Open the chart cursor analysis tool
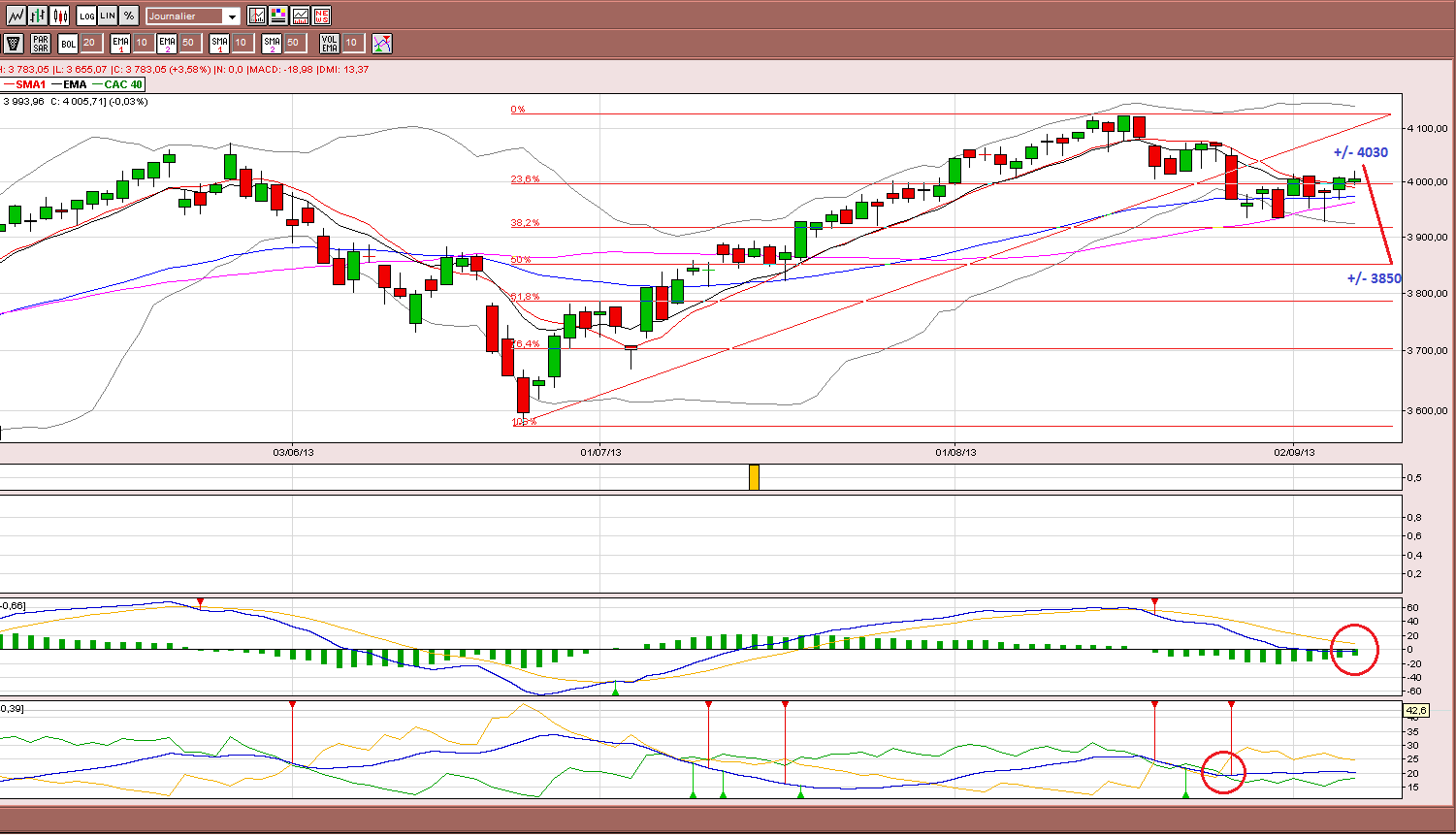Screen dimensions: 1456x837 coord(257,16)
